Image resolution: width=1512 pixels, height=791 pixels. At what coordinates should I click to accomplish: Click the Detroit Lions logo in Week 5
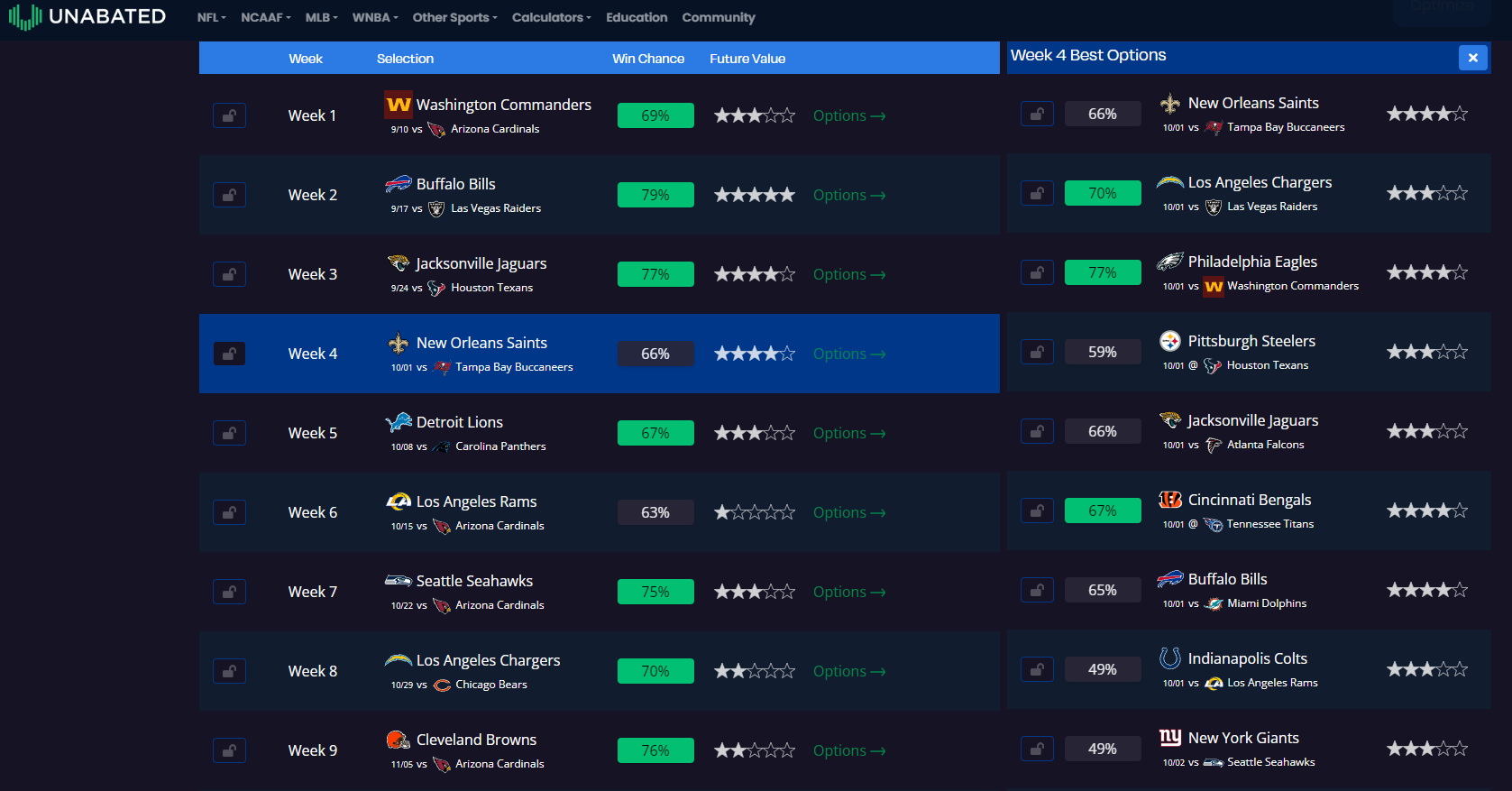click(399, 422)
